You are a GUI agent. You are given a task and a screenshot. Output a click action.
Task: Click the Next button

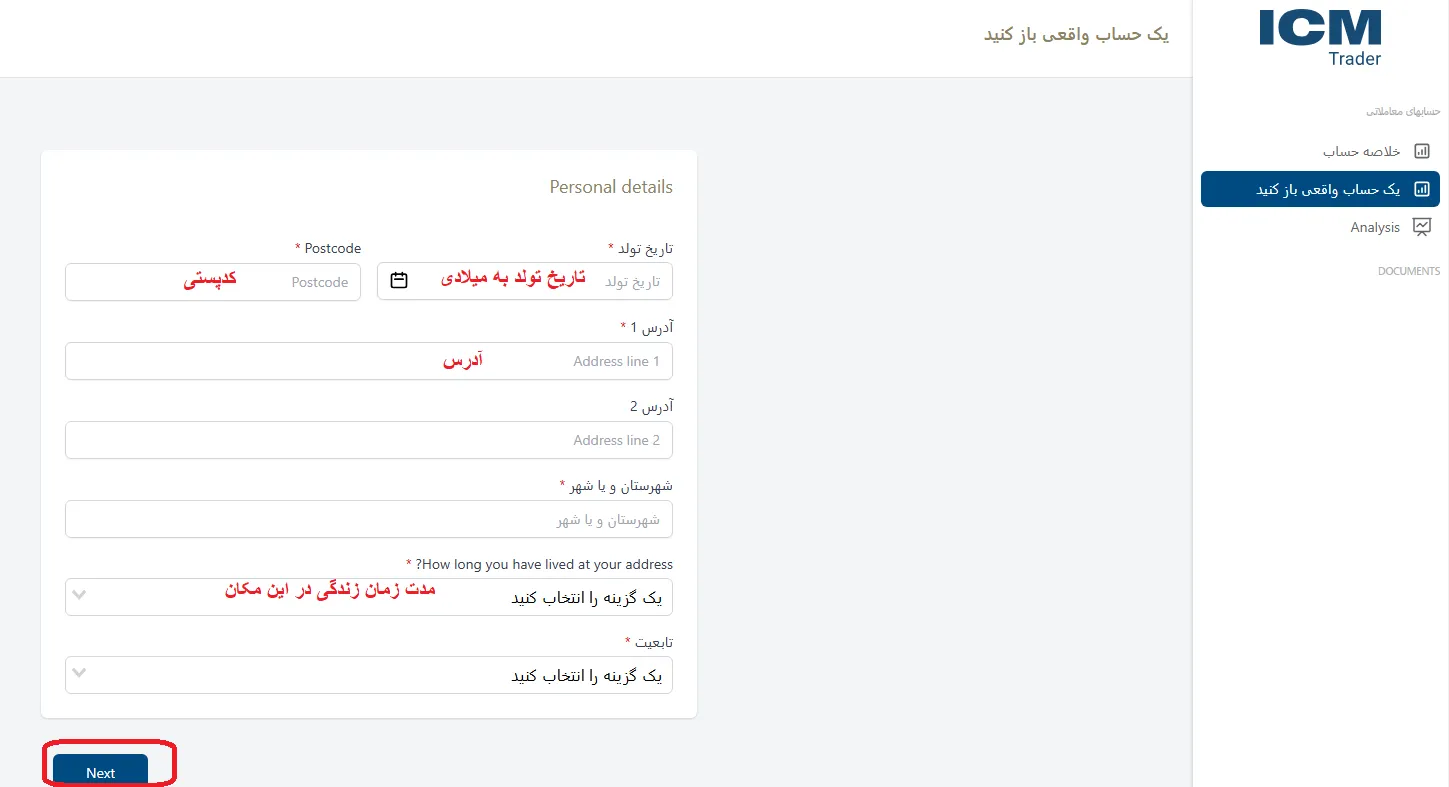click(x=100, y=772)
